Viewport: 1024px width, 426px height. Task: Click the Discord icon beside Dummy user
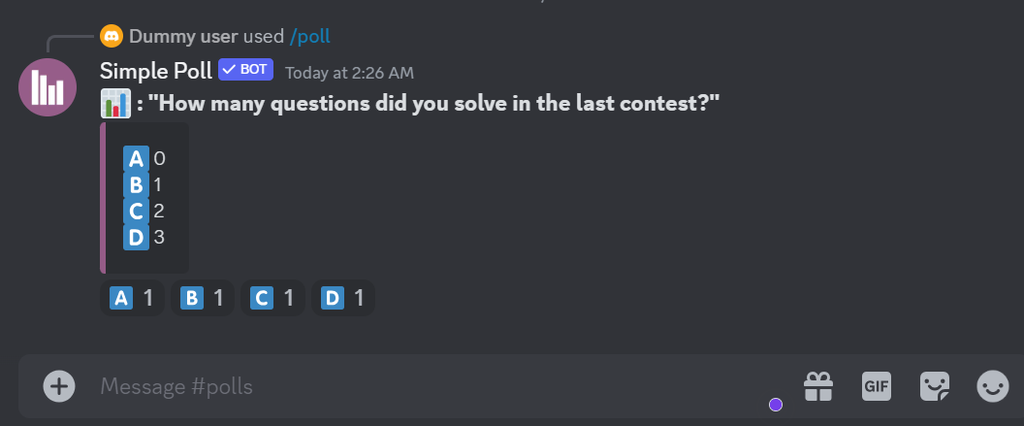[111, 37]
